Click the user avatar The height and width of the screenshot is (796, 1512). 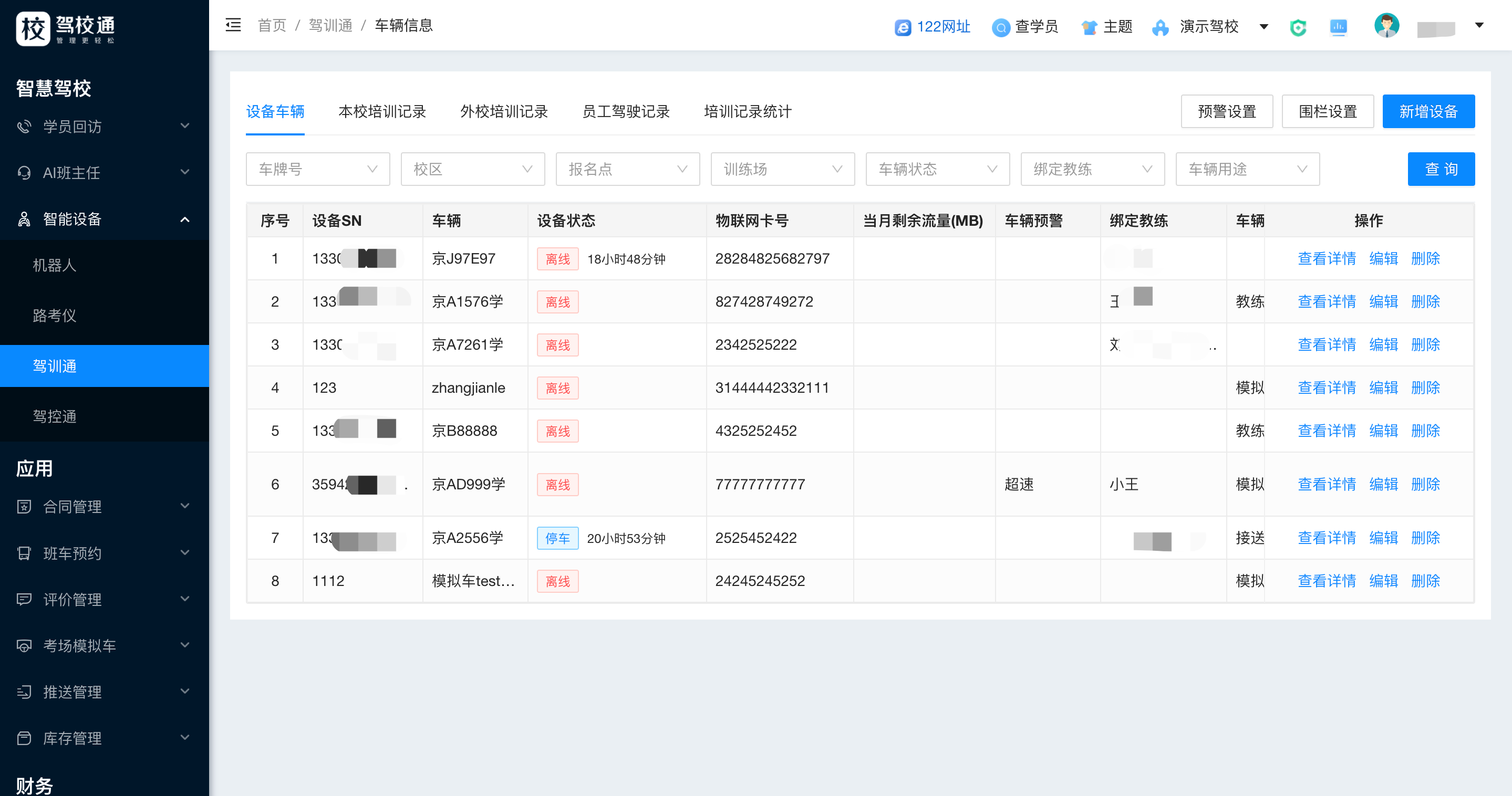pos(1386,26)
